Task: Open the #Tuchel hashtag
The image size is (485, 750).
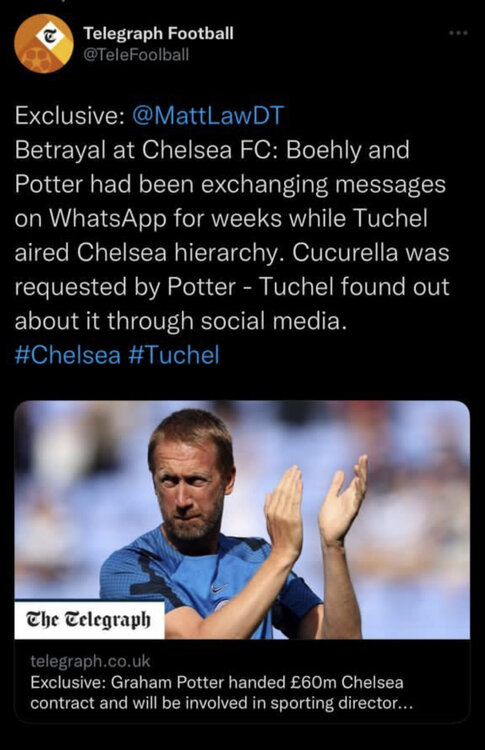Action: (174, 355)
